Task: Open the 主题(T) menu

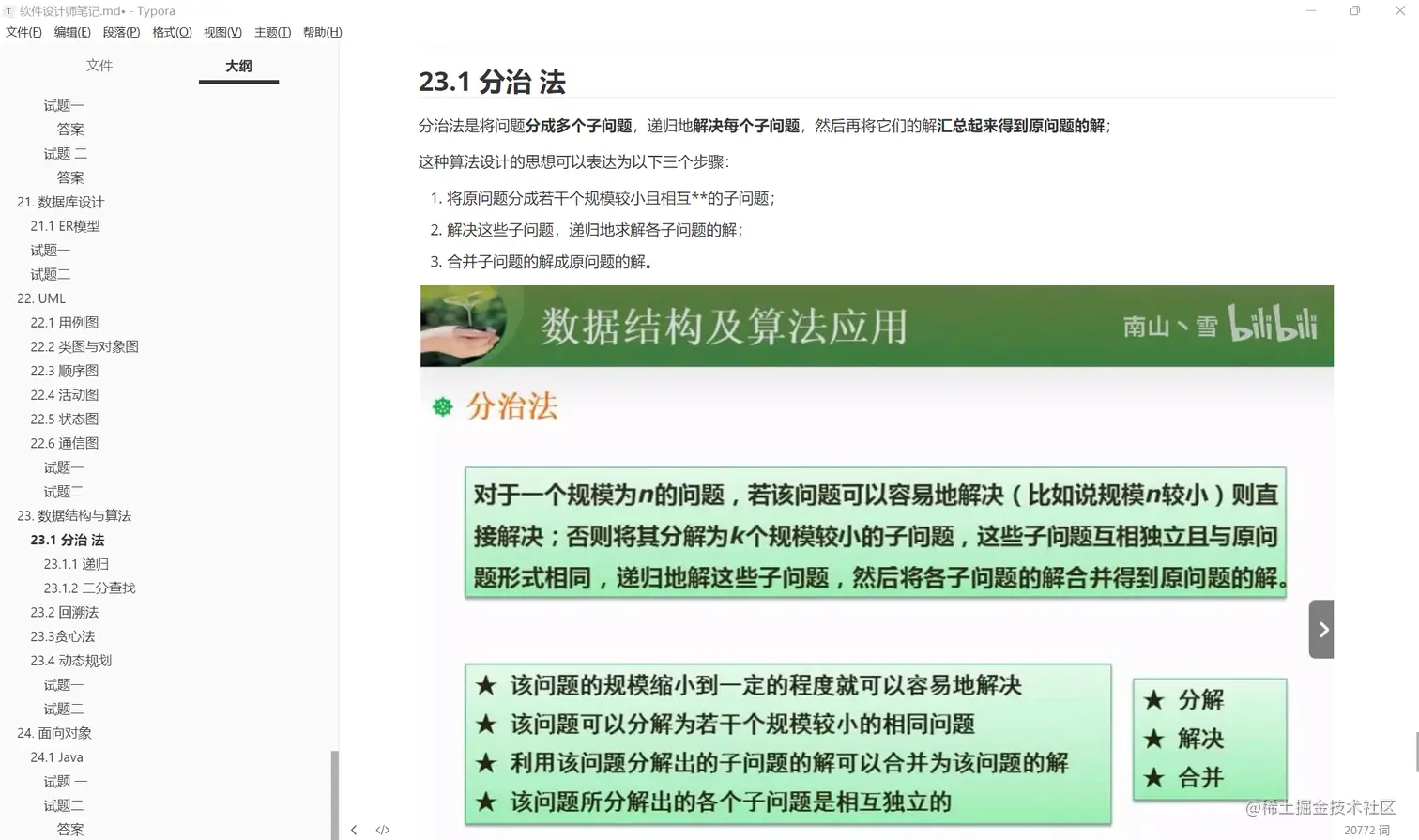Action: coord(272,32)
